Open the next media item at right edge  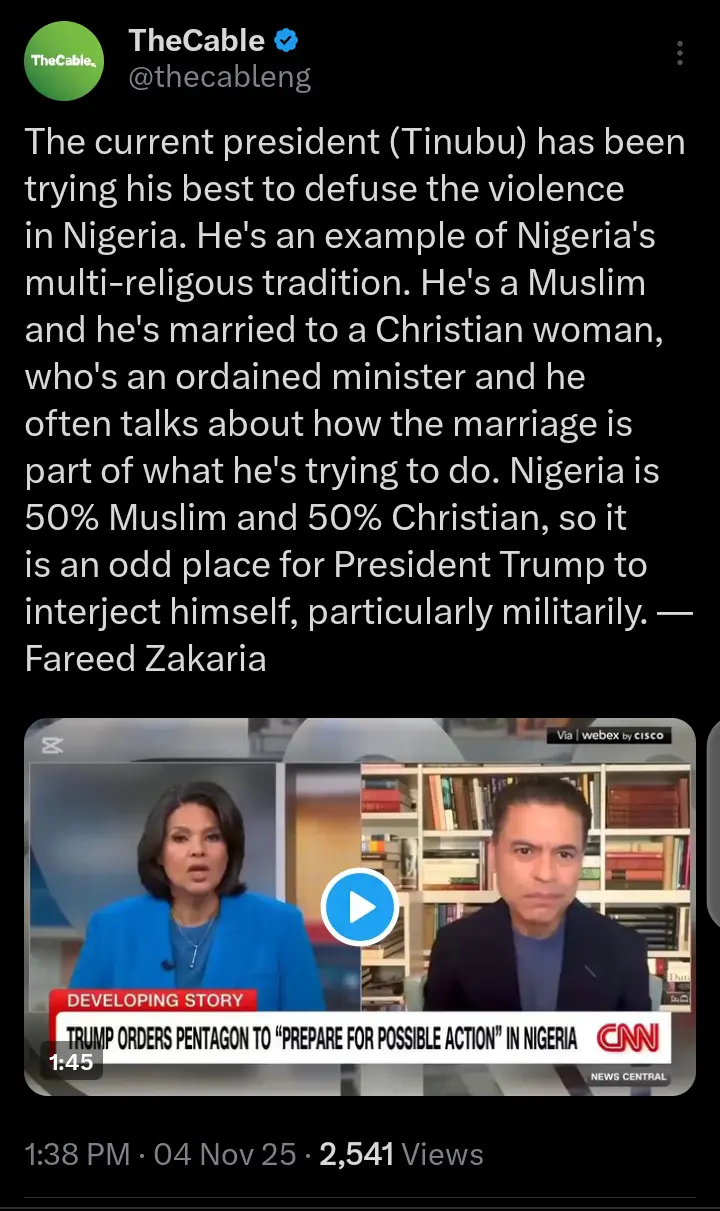pos(713,906)
